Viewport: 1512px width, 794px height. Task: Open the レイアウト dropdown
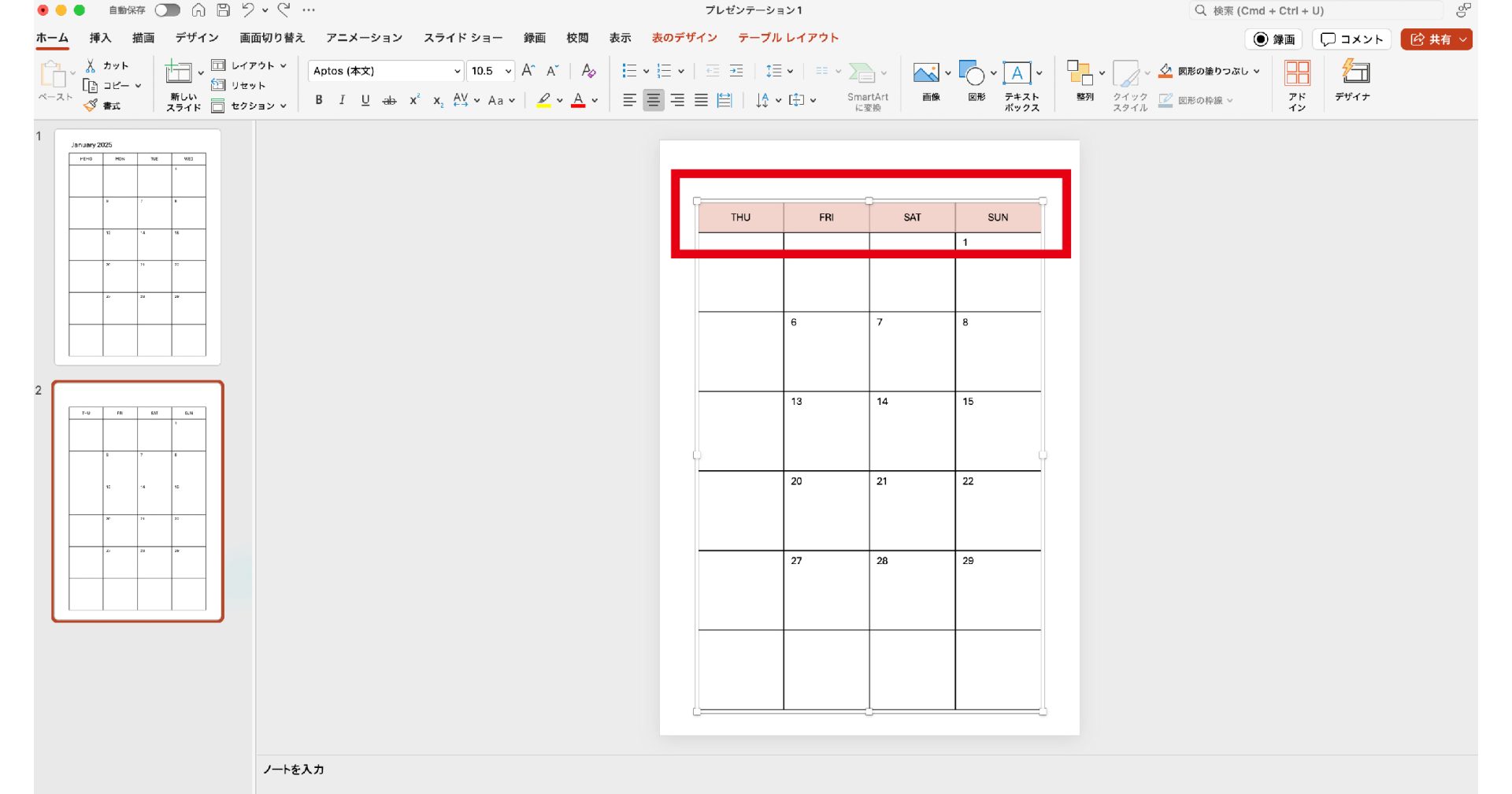pos(250,65)
